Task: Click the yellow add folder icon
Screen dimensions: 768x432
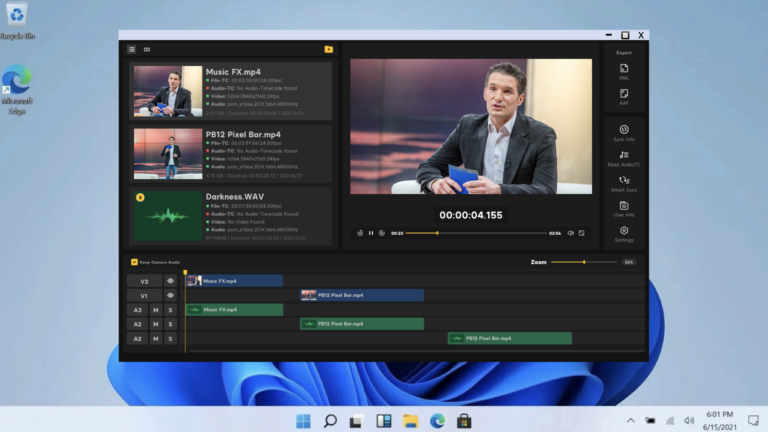Action: point(328,49)
